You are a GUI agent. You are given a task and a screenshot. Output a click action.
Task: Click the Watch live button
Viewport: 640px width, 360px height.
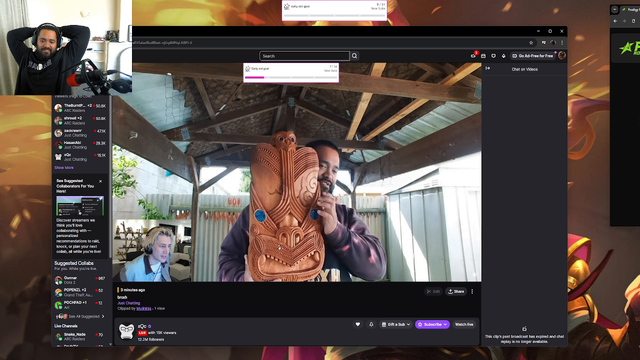pyautogui.click(x=464, y=324)
